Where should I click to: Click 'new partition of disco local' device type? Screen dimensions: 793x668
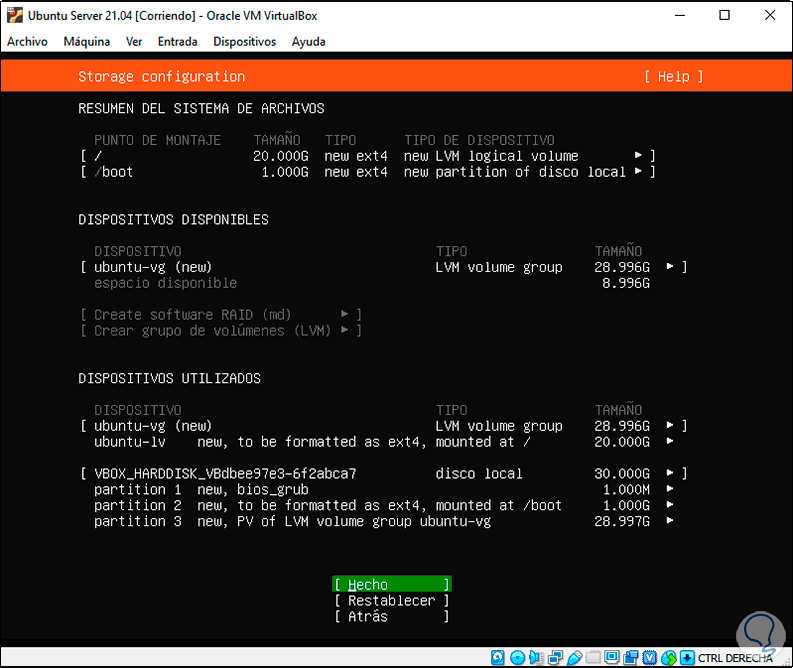click(514, 172)
